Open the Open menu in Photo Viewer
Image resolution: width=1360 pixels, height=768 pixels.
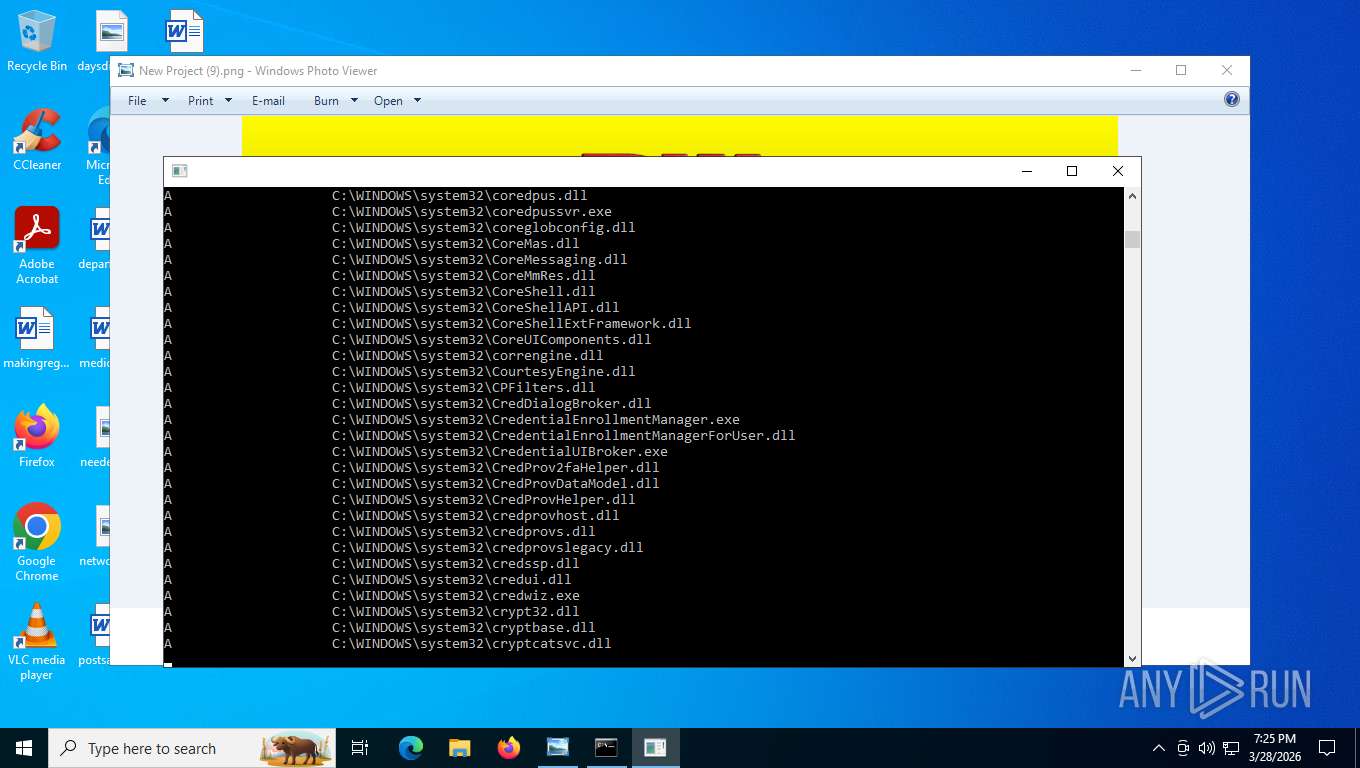pyautogui.click(x=388, y=101)
